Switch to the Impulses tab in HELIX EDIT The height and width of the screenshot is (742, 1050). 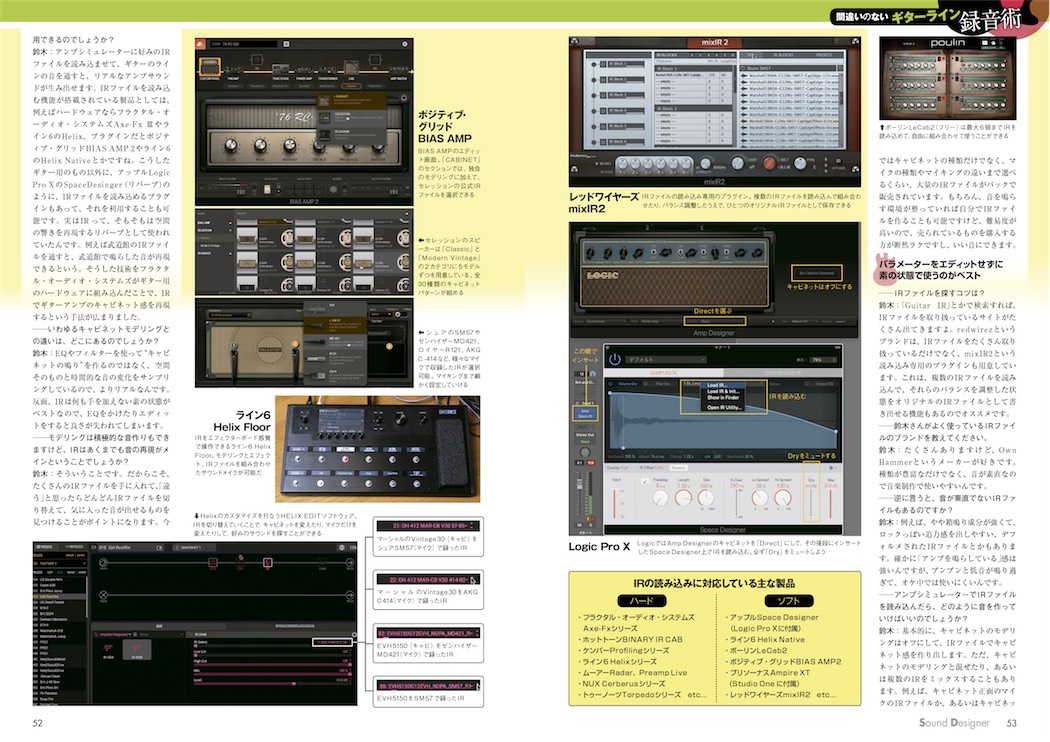(x=75, y=547)
